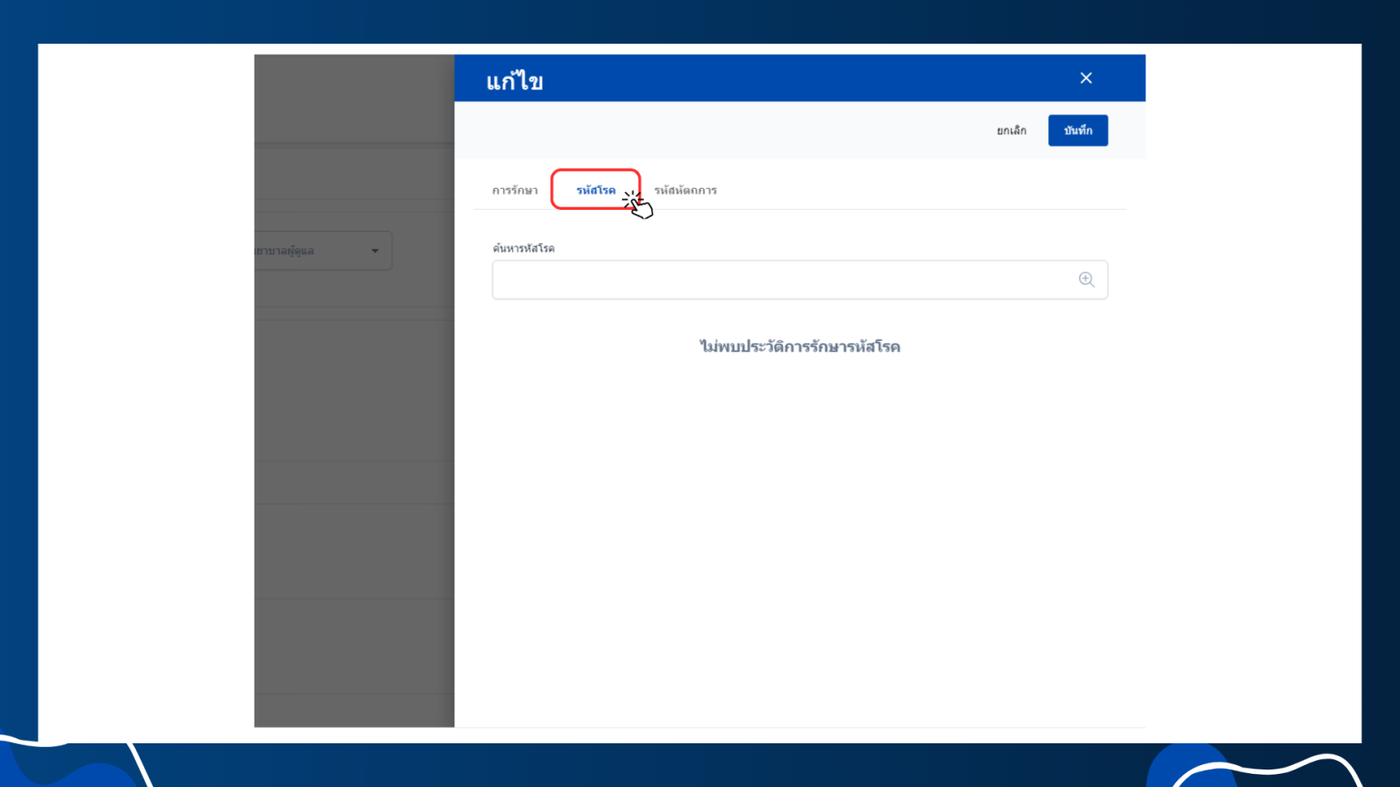Click the ไม่พบประวัติการรักษารหัสโรค message
The width and height of the screenshot is (1400, 787).
[800, 347]
